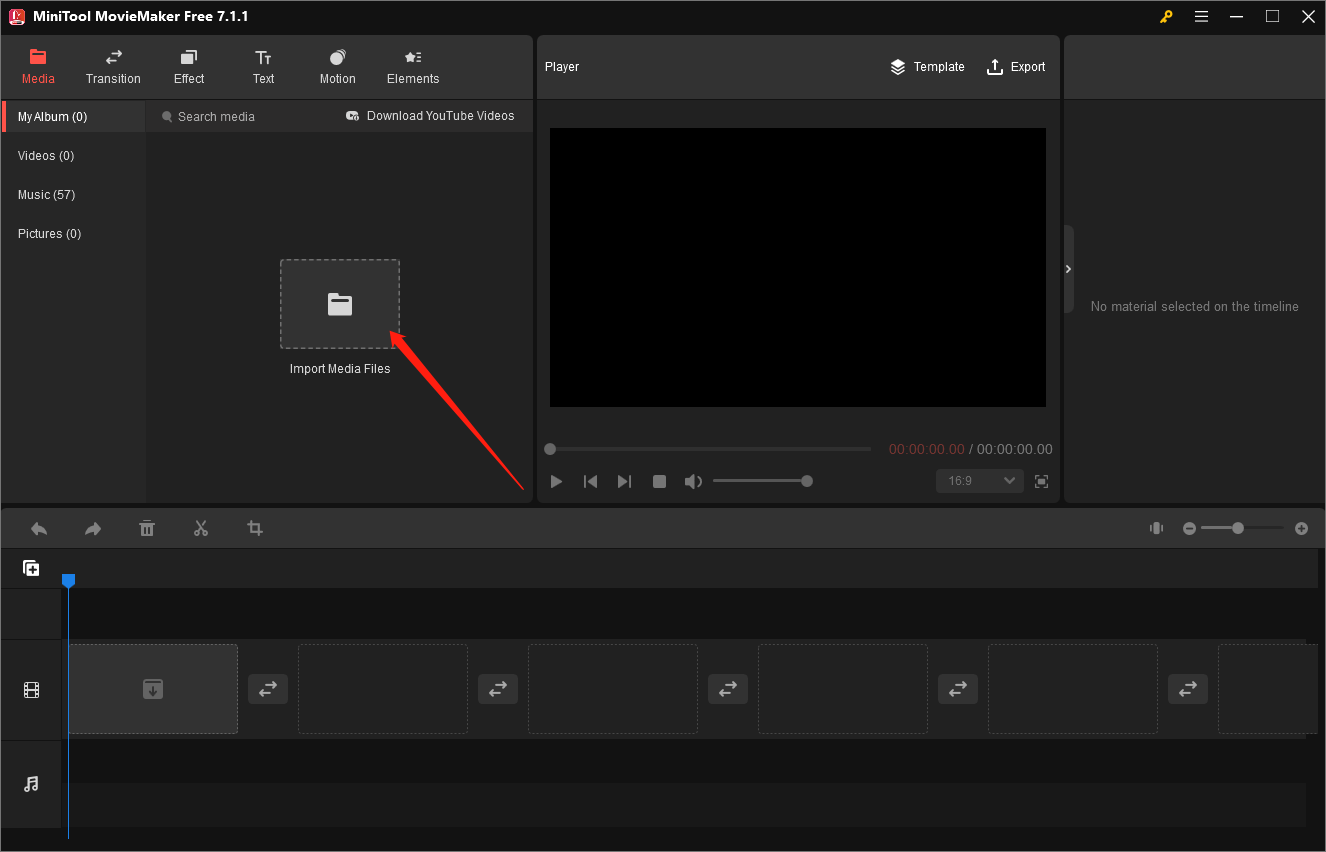
Task: Click the first timeline clip placeholder
Action: 153,689
